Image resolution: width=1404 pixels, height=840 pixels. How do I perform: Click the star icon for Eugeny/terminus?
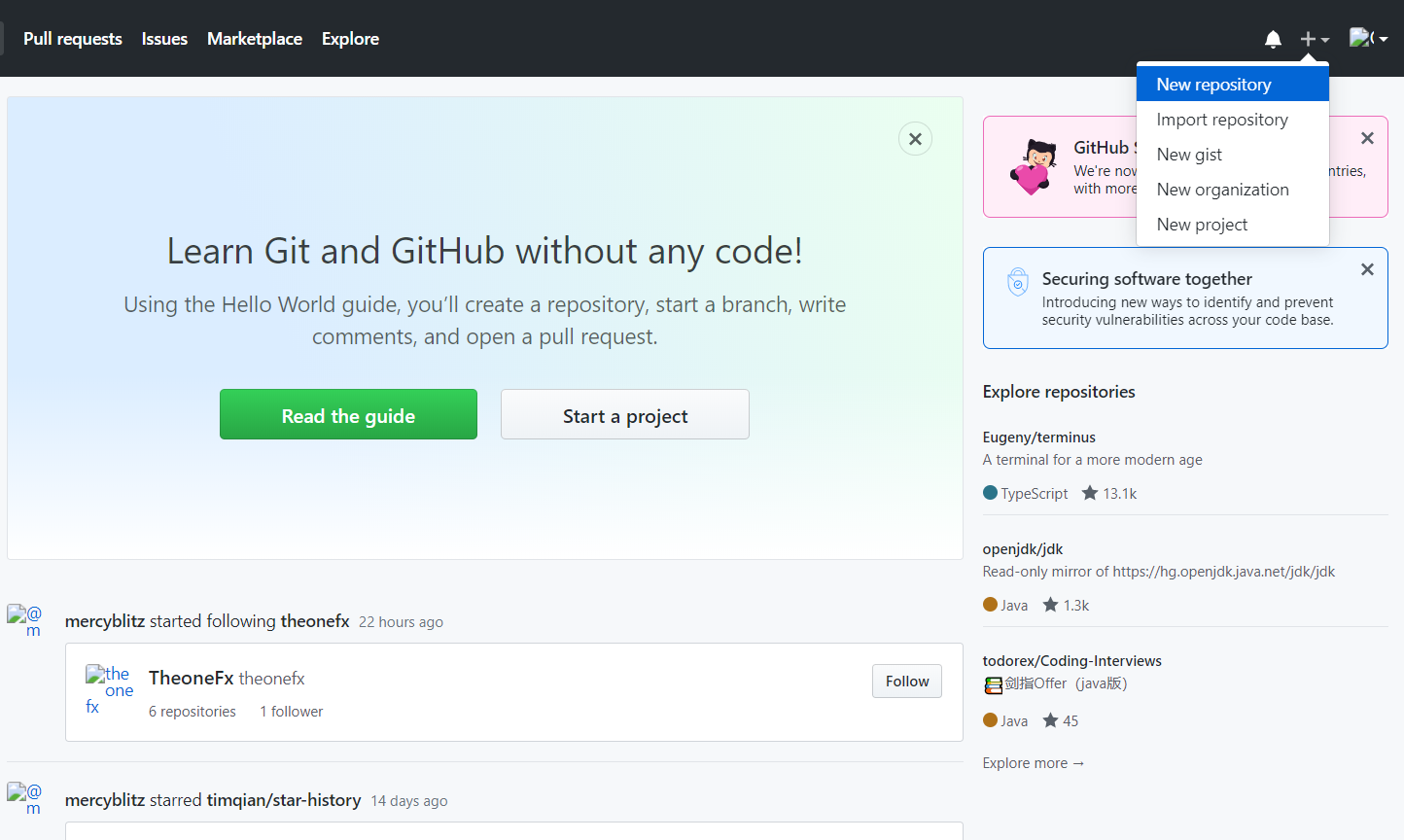pyautogui.click(x=1090, y=493)
